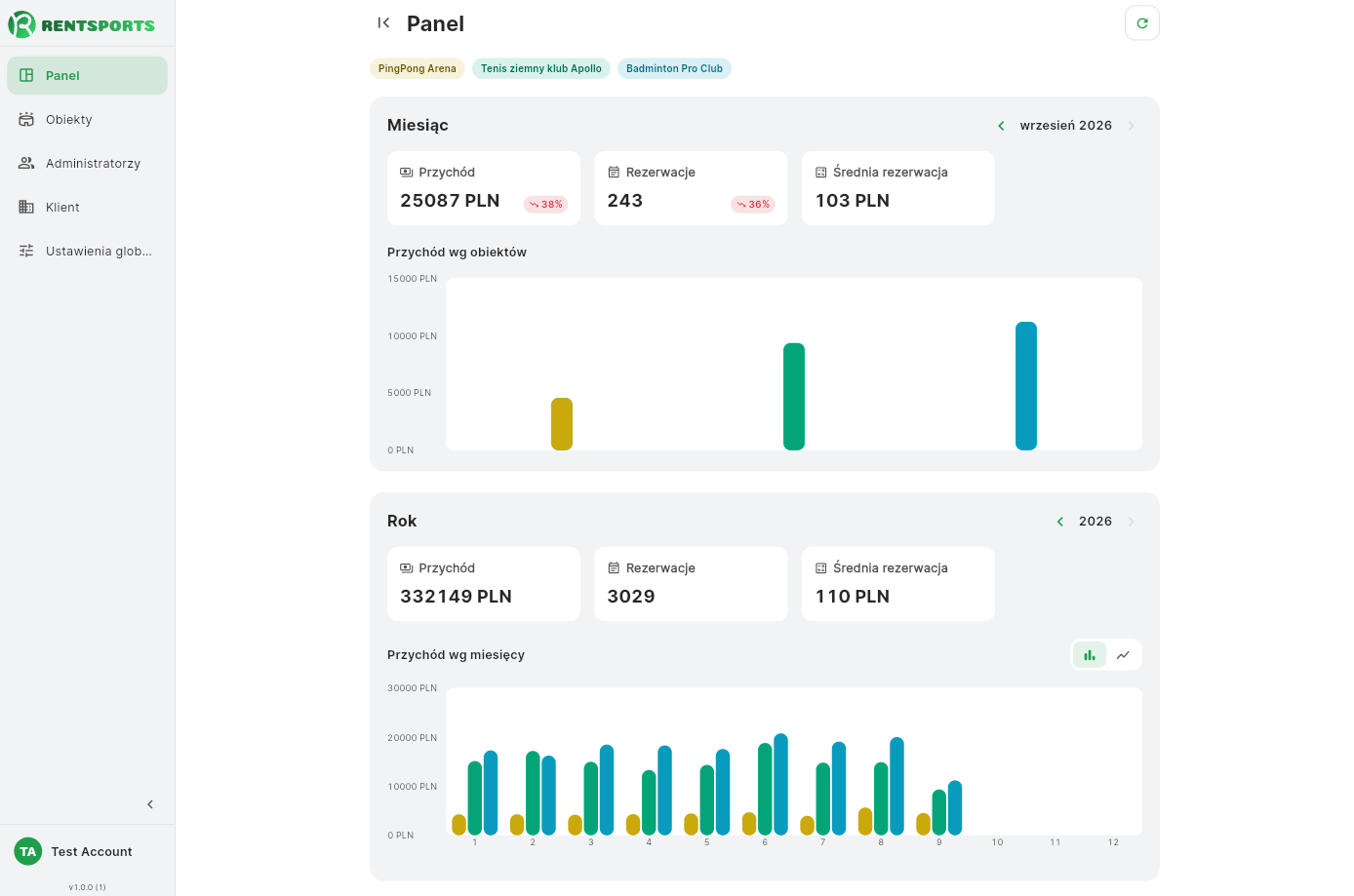Switch yearly chart to bar view
The image size is (1354, 896).
coord(1090,655)
